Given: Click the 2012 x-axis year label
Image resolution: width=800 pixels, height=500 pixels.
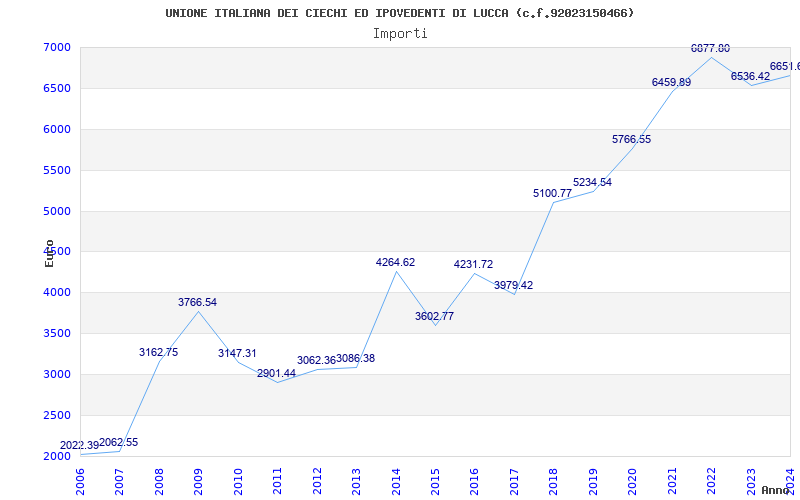Looking at the screenshot, I should (317, 482).
